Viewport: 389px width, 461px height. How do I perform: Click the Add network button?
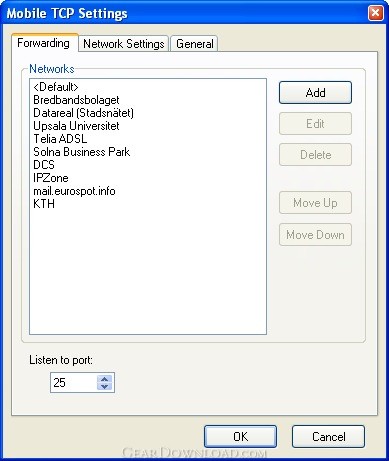[x=315, y=92]
